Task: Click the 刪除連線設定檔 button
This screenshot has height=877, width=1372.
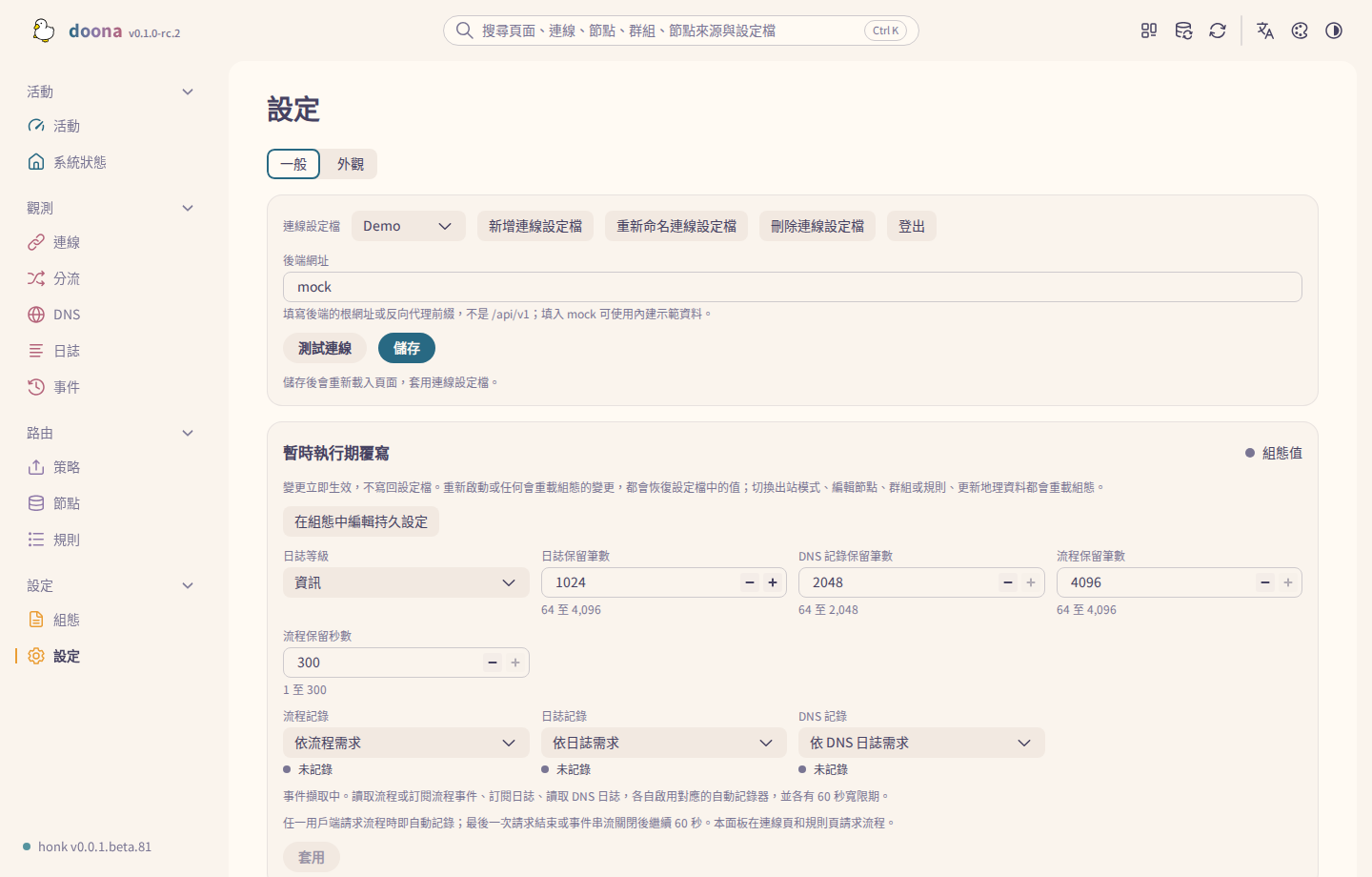Action: point(817,226)
